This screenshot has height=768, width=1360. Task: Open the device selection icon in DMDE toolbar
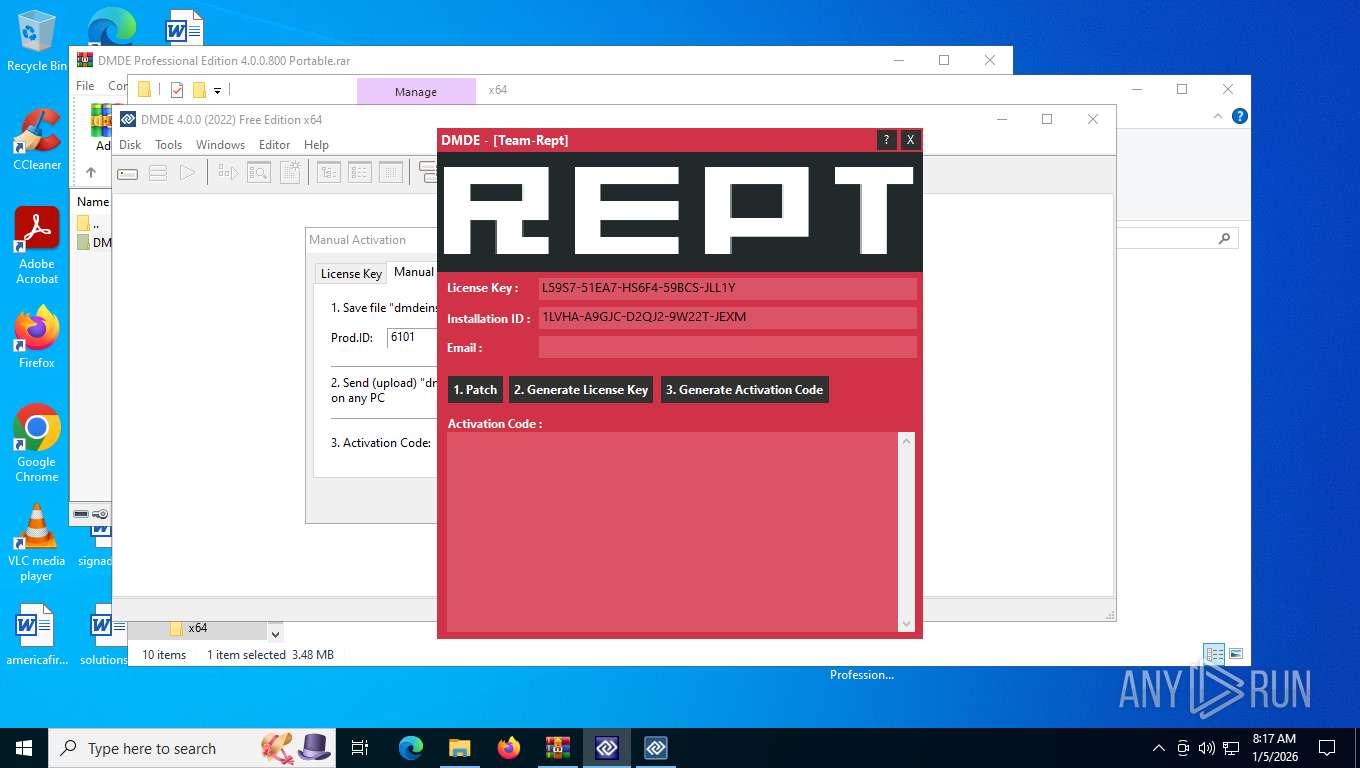127,173
